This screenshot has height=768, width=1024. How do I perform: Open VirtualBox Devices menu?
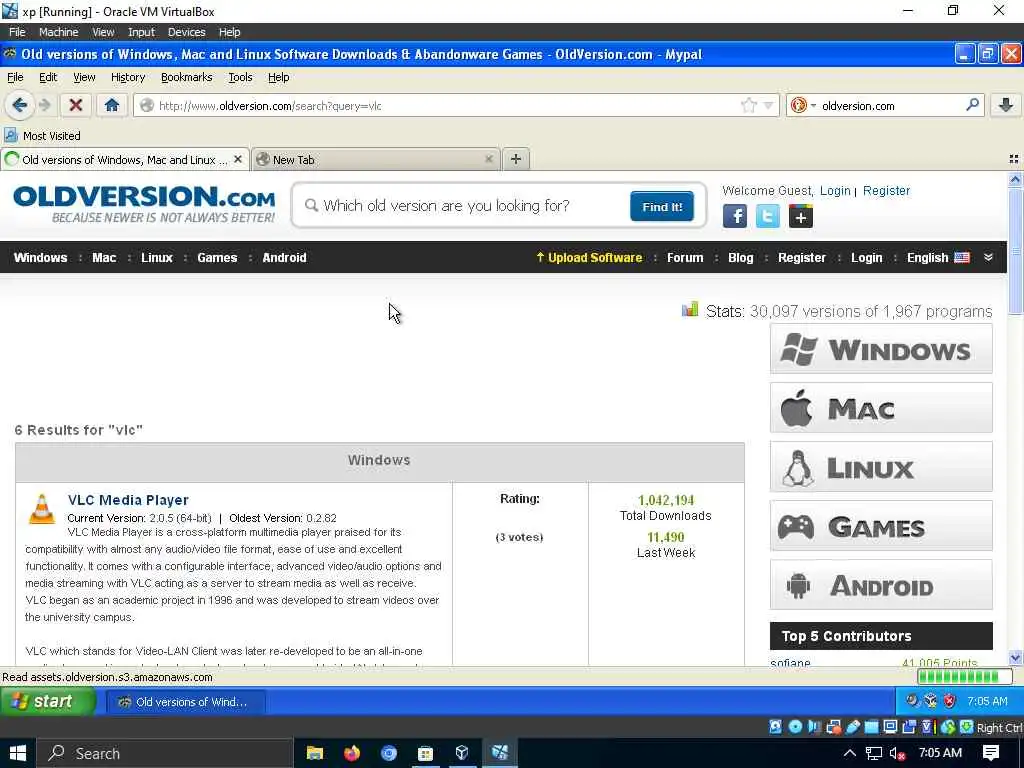(186, 32)
